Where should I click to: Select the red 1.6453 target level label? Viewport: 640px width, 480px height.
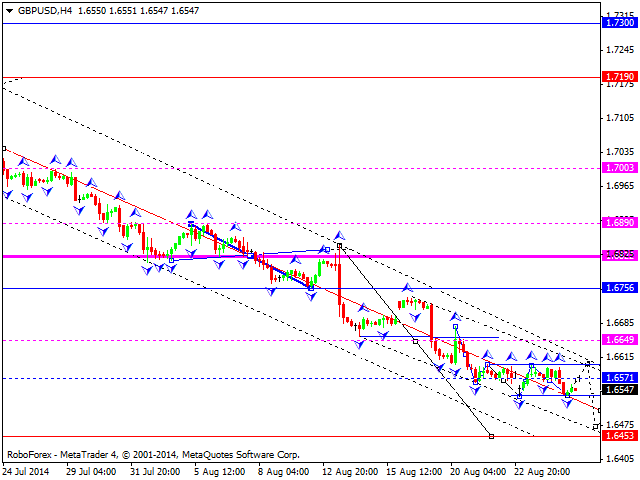(620, 436)
